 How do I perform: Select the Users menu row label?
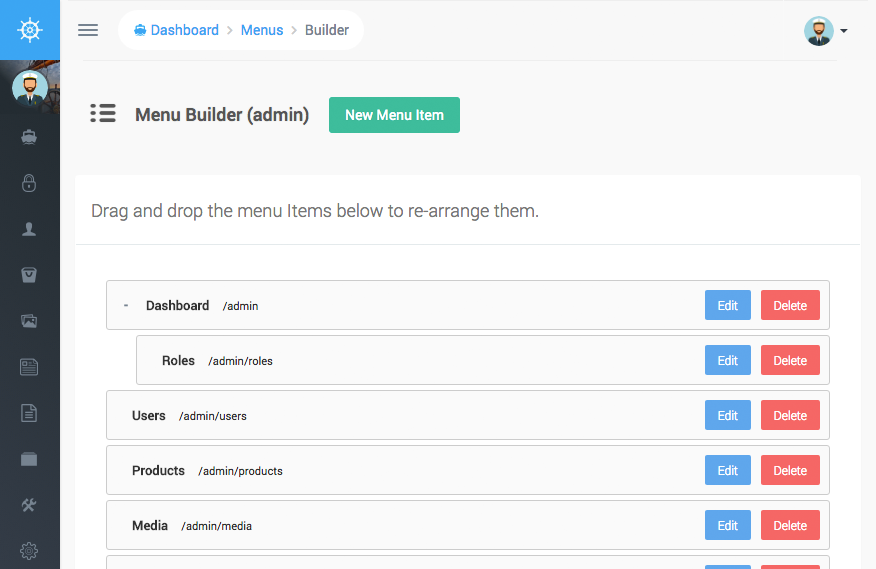click(x=149, y=416)
